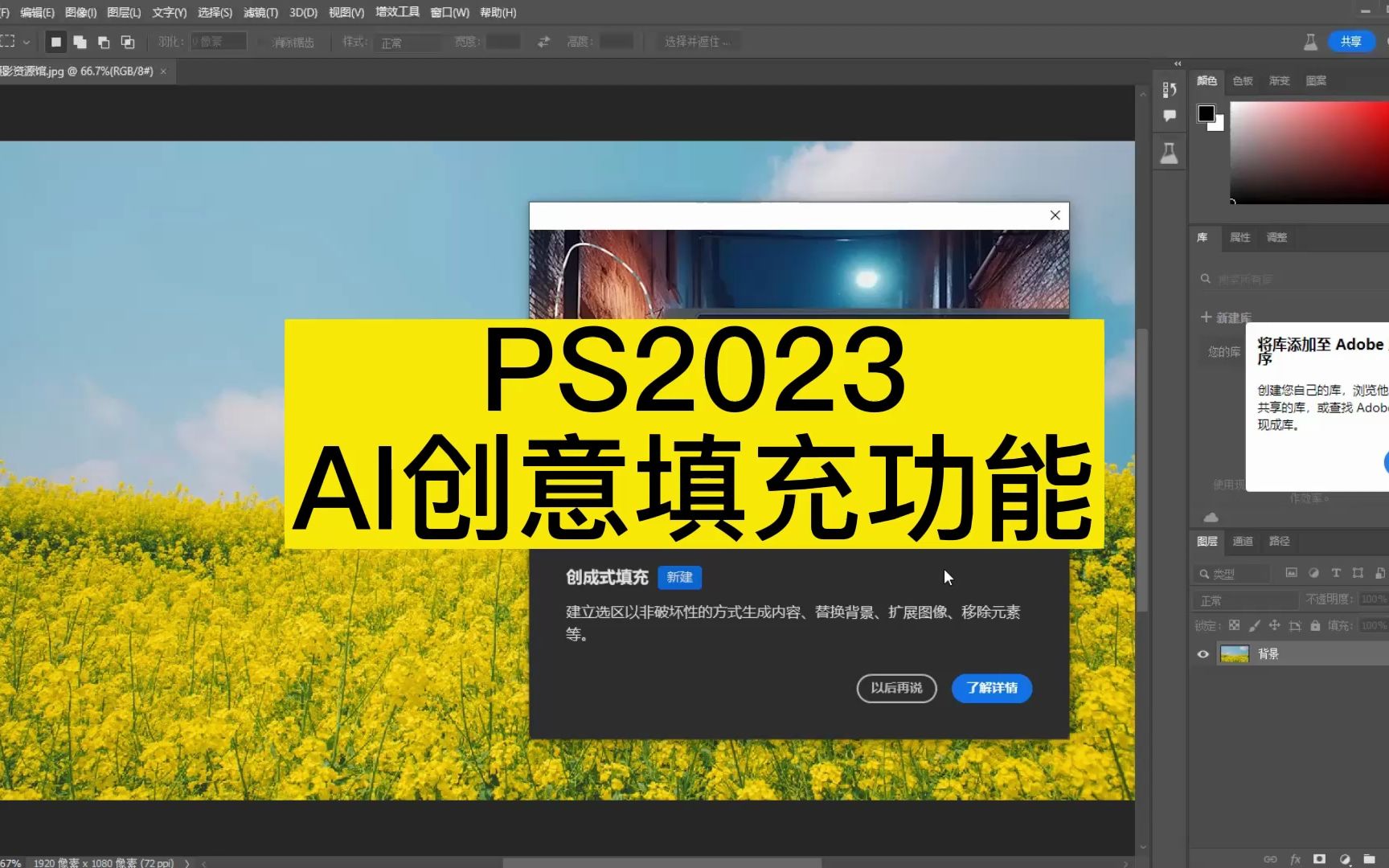Open the 帮助(H) menu
Viewport: 1389px width, 868px height.
(x=498, y=12)
